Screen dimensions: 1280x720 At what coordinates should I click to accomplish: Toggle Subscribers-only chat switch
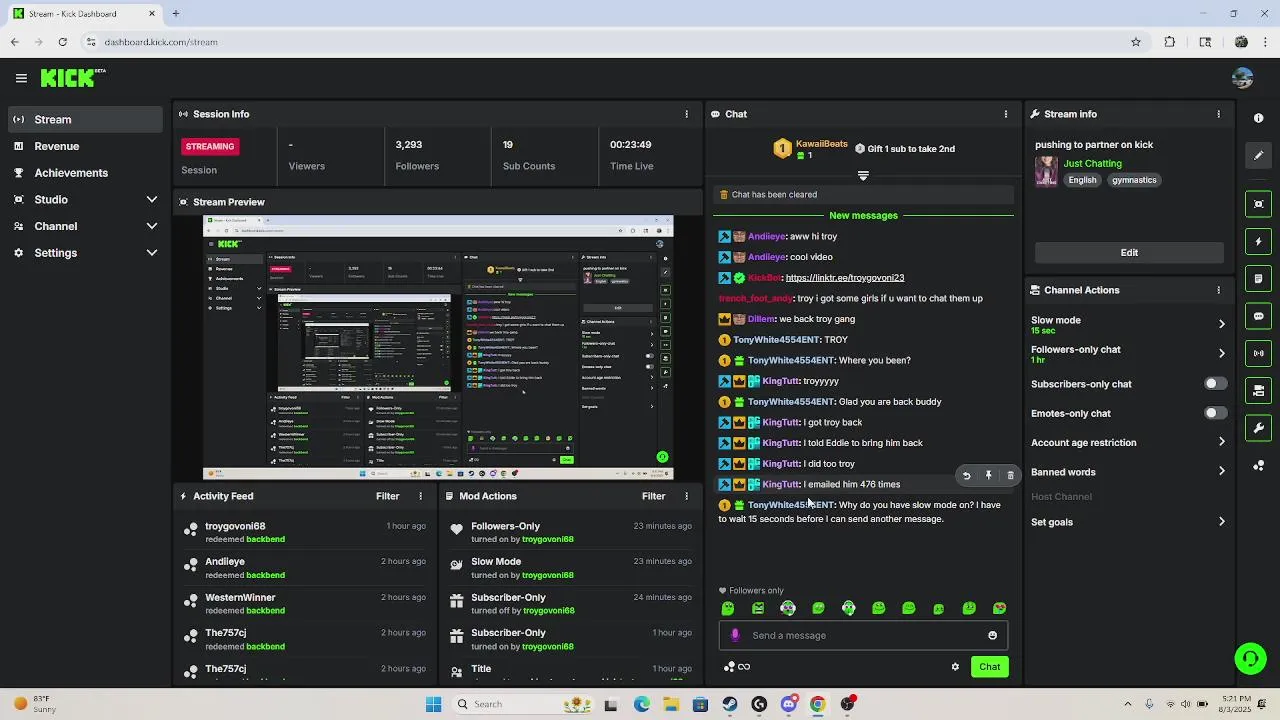(1215, 384)
